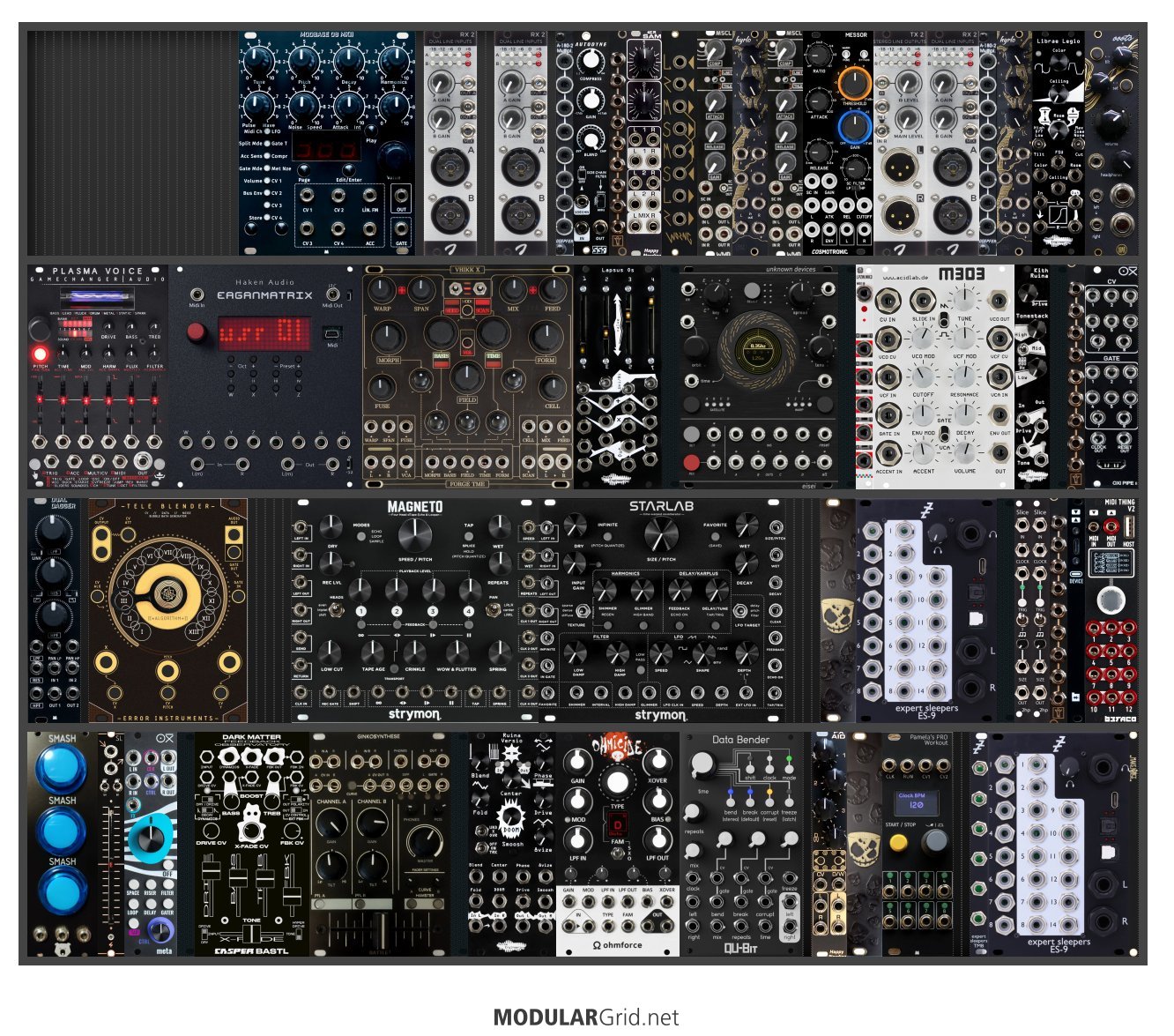Click the orange-ringed THRESHOLD knob on Messor
The height and width of the screenshot is (1036, 1174).
[x=854, y=84]
